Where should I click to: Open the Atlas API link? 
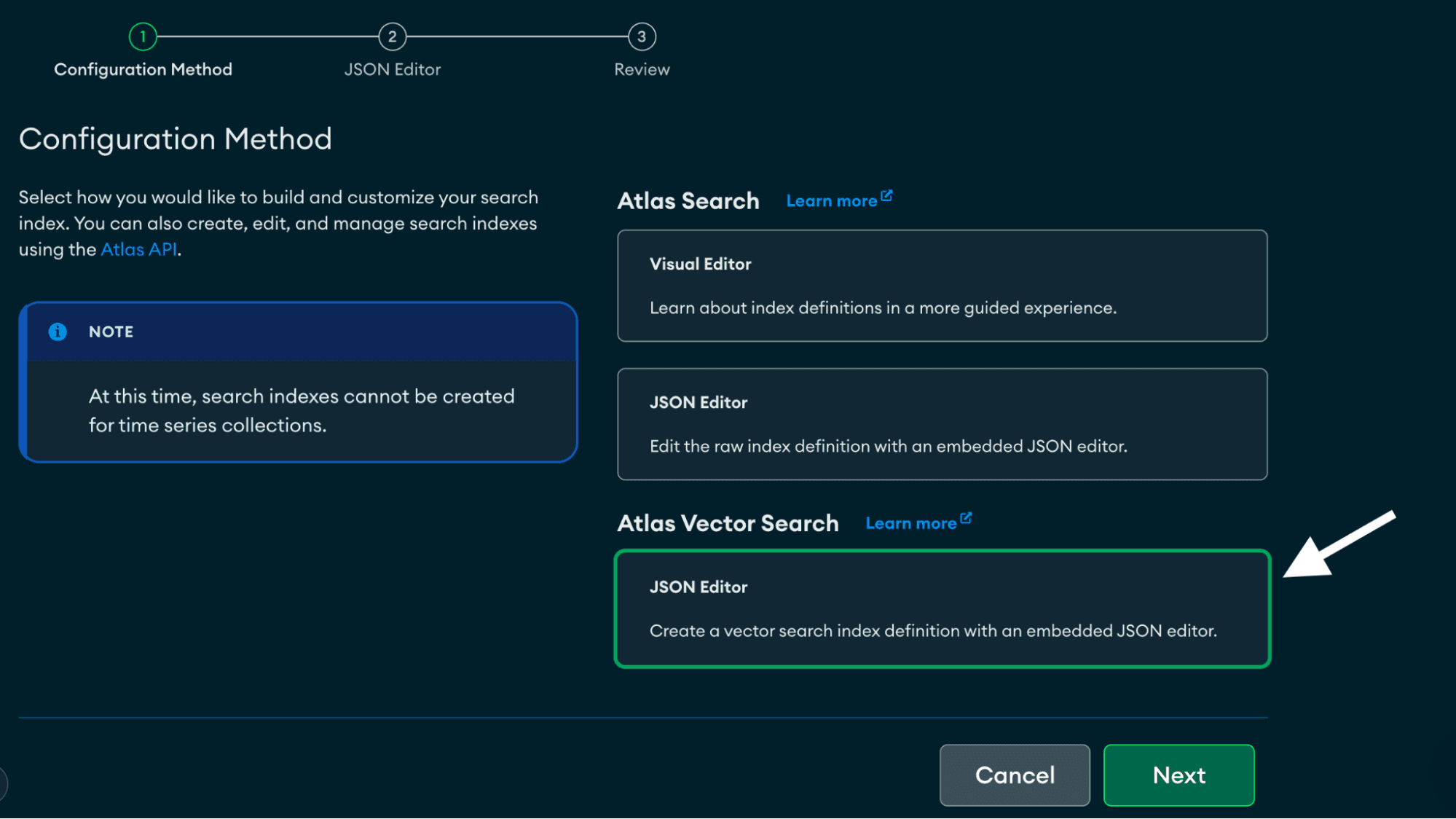[138, 249]
